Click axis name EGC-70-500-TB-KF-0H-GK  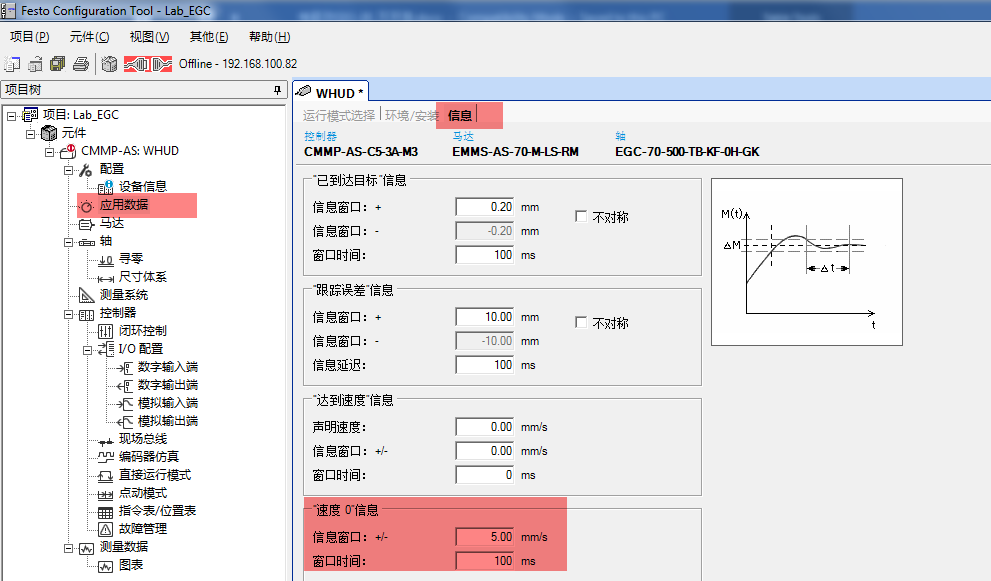coord(687,152)
